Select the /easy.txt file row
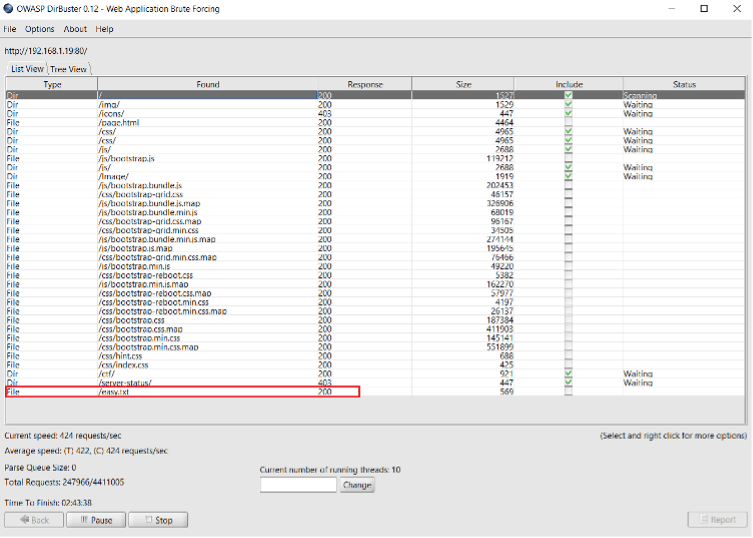The height and width of the screenshot is (538, 753). [200, 392]
